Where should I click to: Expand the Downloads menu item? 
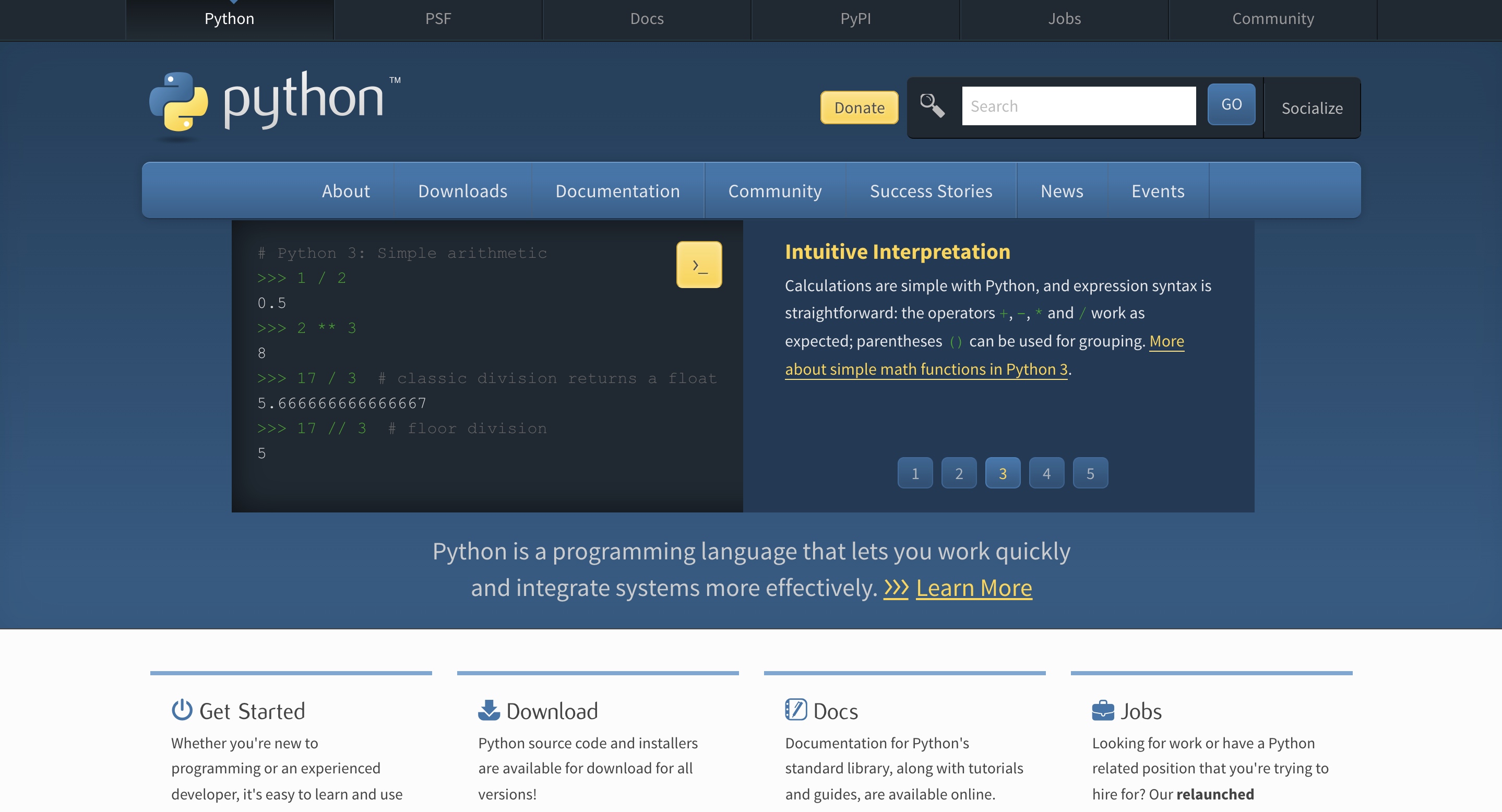463,189
